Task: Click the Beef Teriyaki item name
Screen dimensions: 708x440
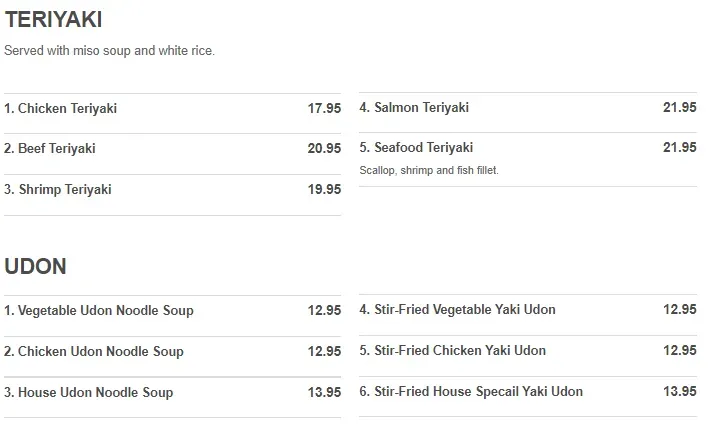Action: tap(50, 149)
